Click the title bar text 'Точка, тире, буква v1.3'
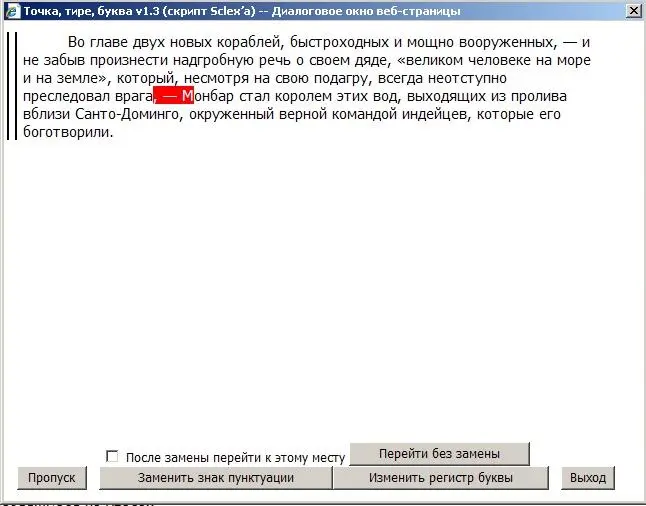This screenshot has width=646, height=506. 91,11
